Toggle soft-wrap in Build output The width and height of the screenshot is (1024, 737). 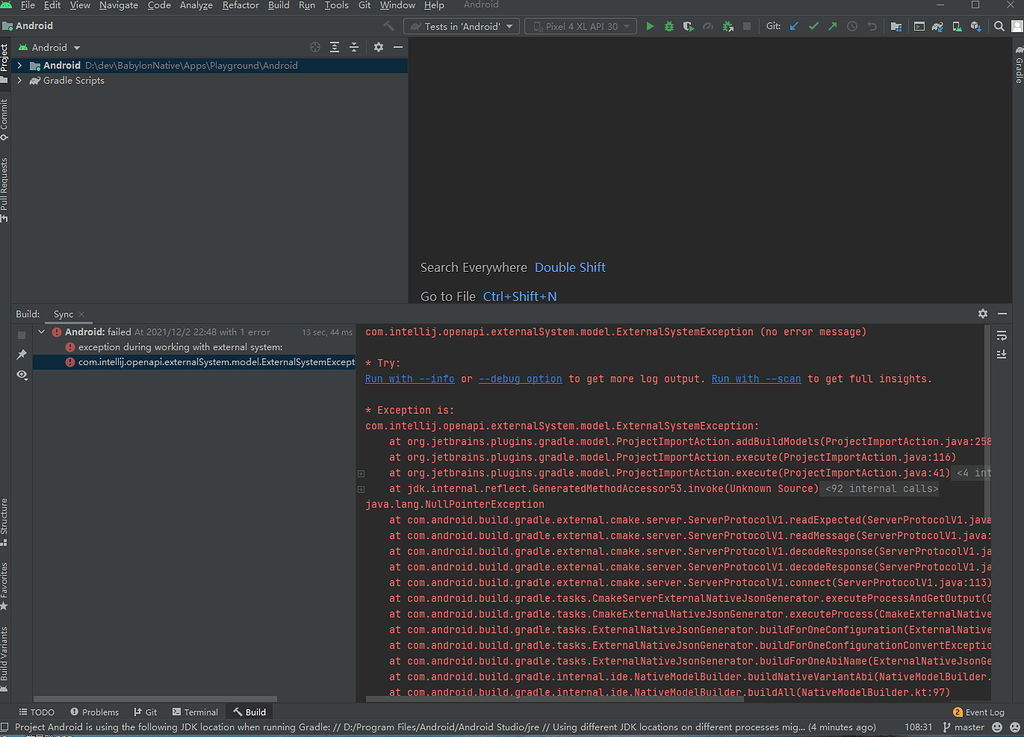(1002, 335)
